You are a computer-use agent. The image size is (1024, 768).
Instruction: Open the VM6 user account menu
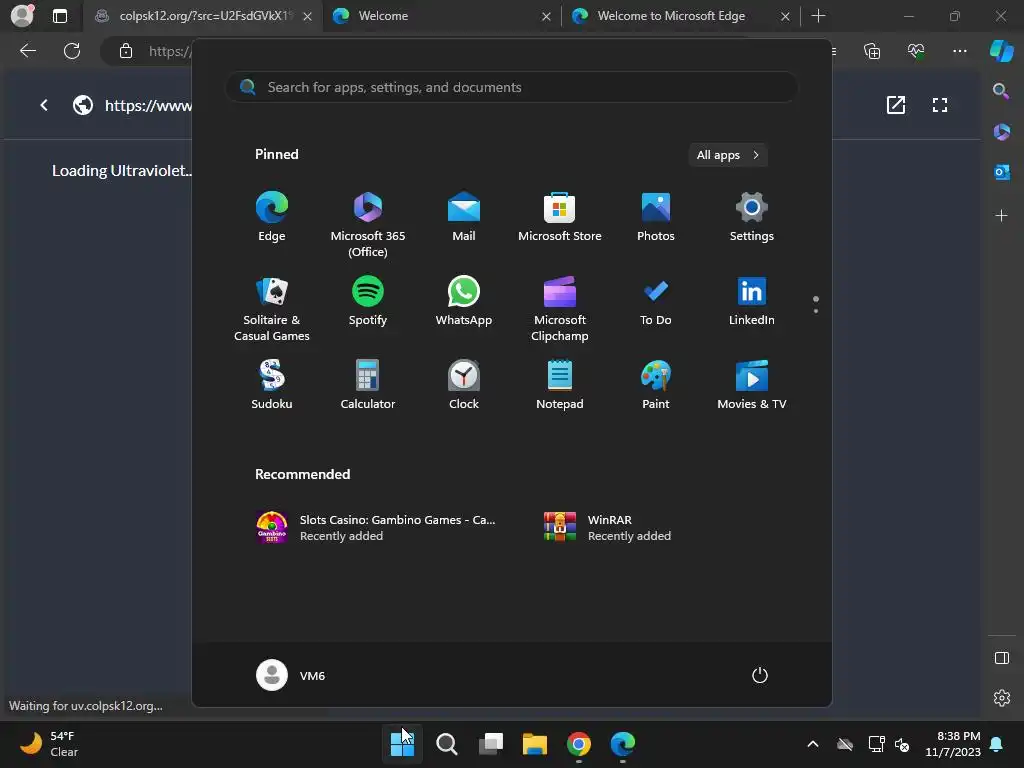click(291, 675)
